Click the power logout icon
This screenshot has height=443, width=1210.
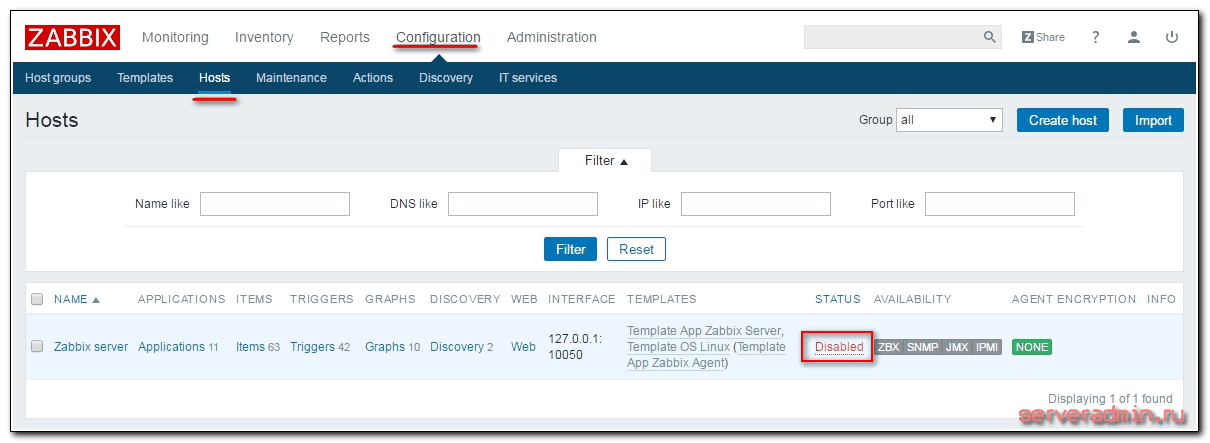pos(1171,37)
